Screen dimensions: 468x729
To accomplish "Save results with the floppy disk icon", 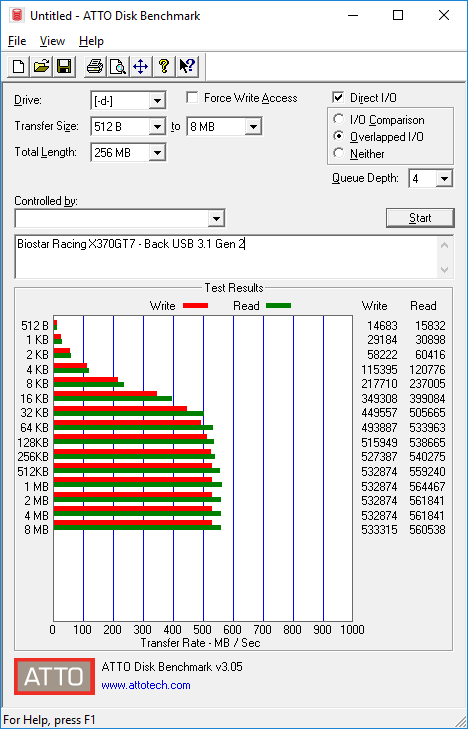I will coord(64,66).
